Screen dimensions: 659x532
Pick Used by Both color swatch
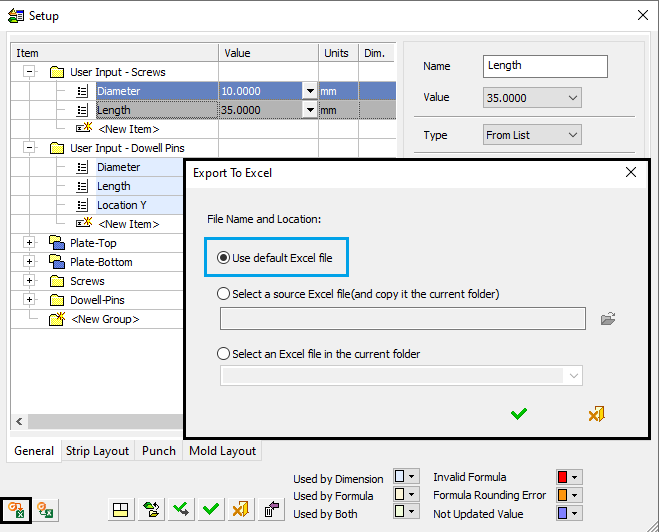(406, 512)
